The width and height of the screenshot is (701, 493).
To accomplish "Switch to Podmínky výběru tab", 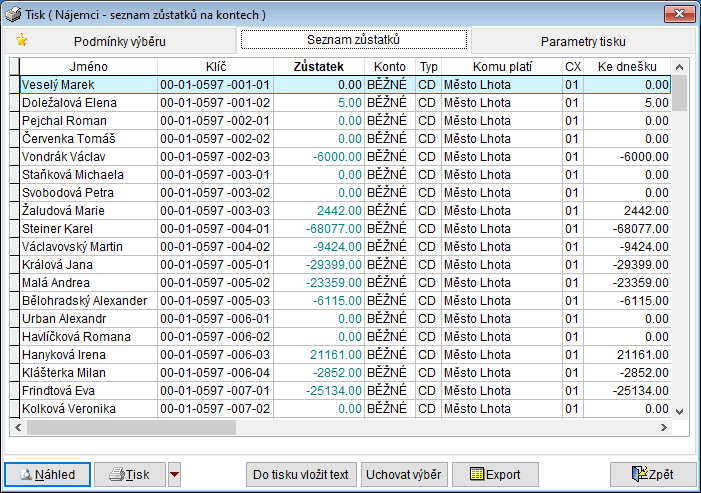I will (x=119, y=41).
